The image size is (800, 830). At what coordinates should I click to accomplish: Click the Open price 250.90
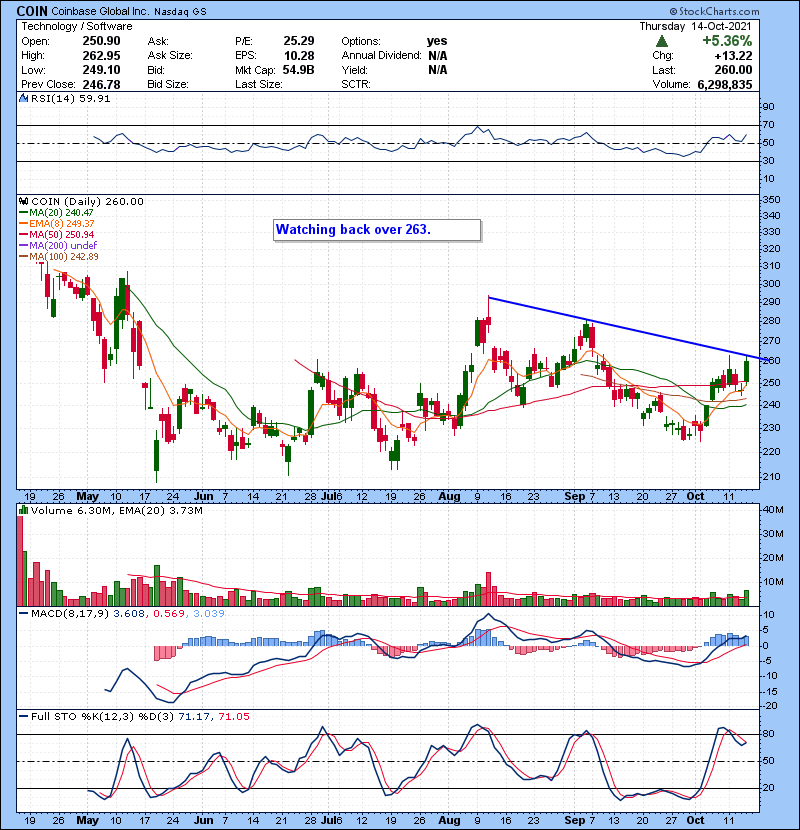(x=101, y=41)
